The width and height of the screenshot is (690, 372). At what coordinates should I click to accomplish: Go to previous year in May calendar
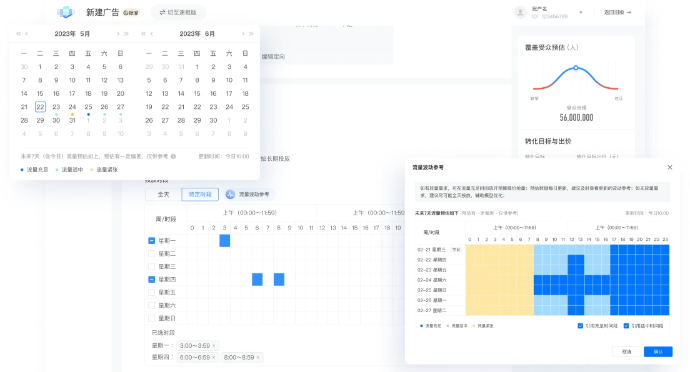coord(18,33)
